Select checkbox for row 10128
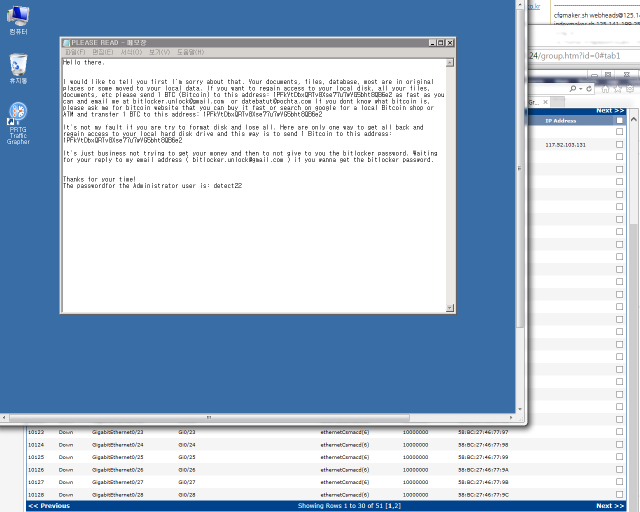Image resolution: width=640 pixels, height=512 pixels. click(620, 495)
